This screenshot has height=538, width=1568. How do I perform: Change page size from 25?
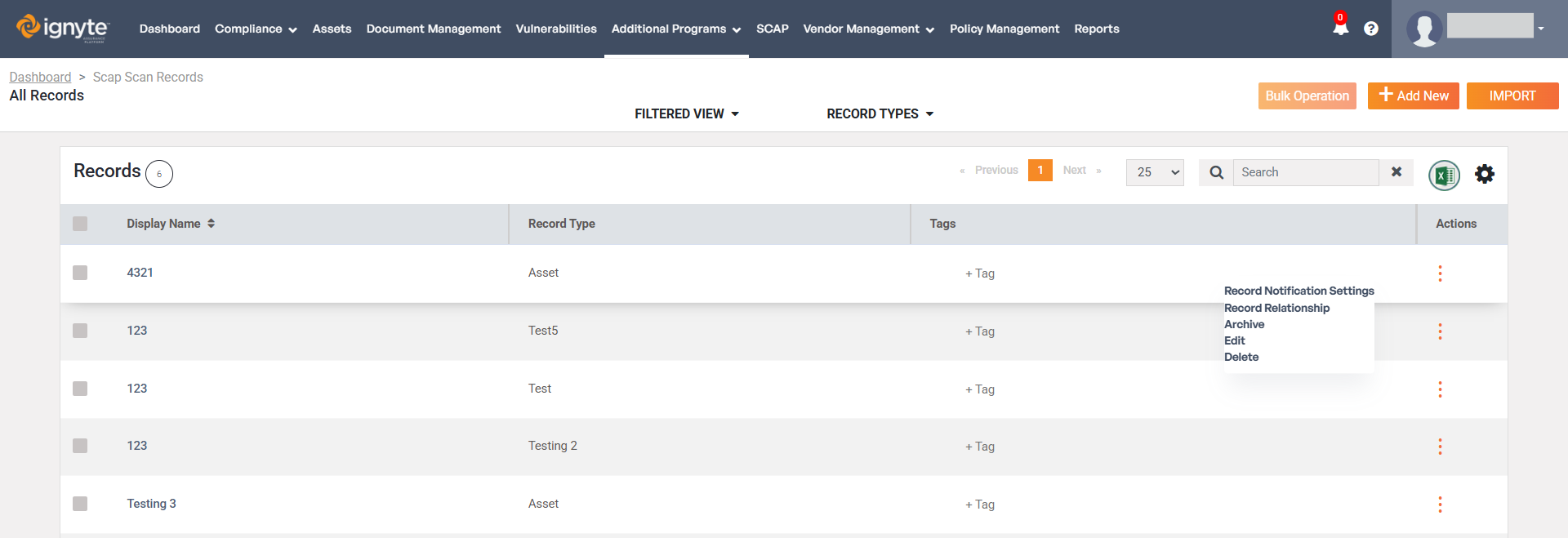pyautogui.click(x=1155, y=172)
